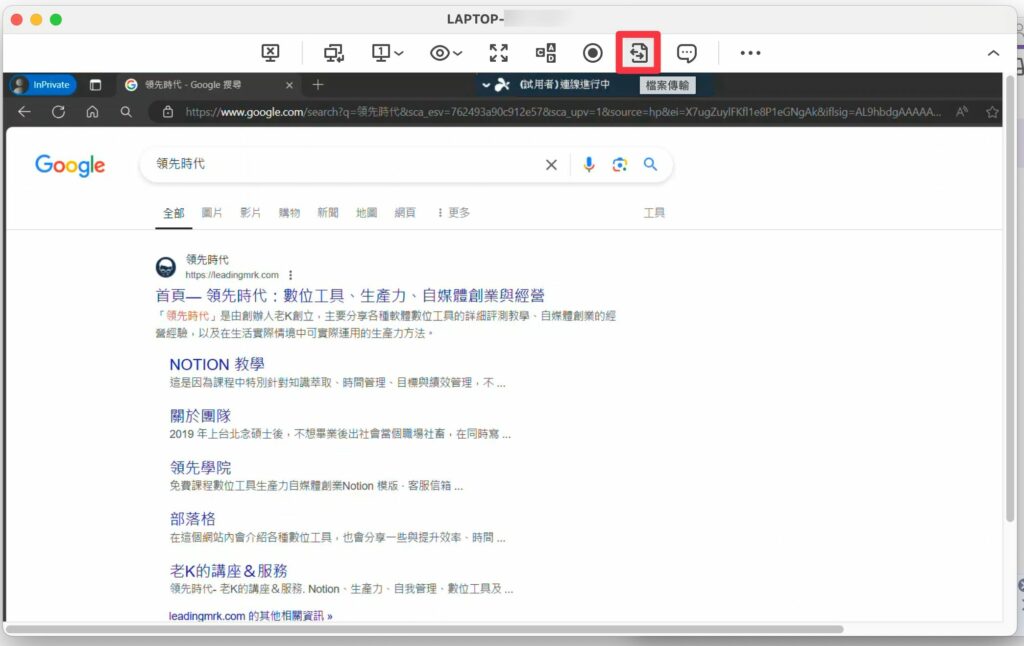1024x646 pixels.
Task: Open a new browser tab with the plus button
Action: [317, 85]
